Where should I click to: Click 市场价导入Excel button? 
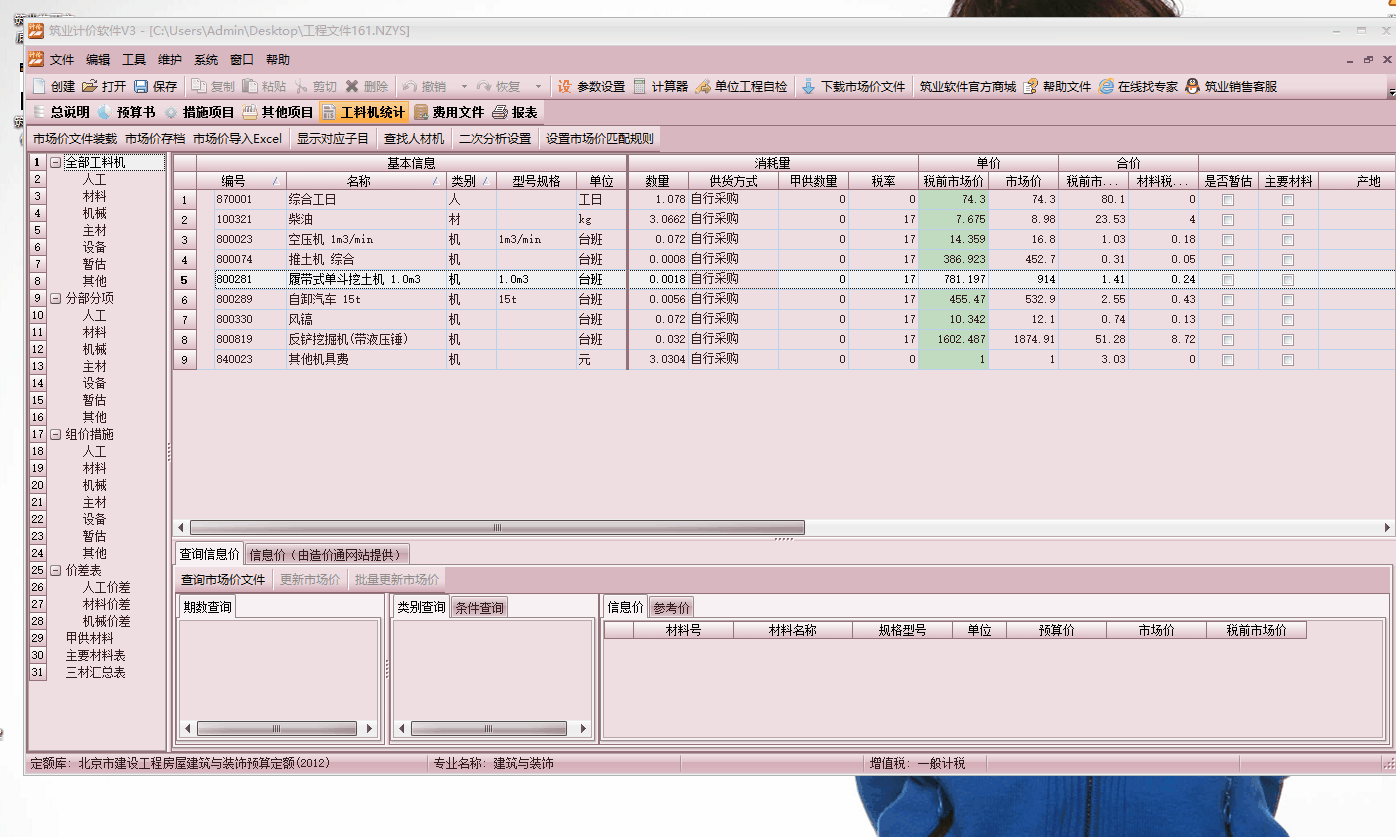237,139
